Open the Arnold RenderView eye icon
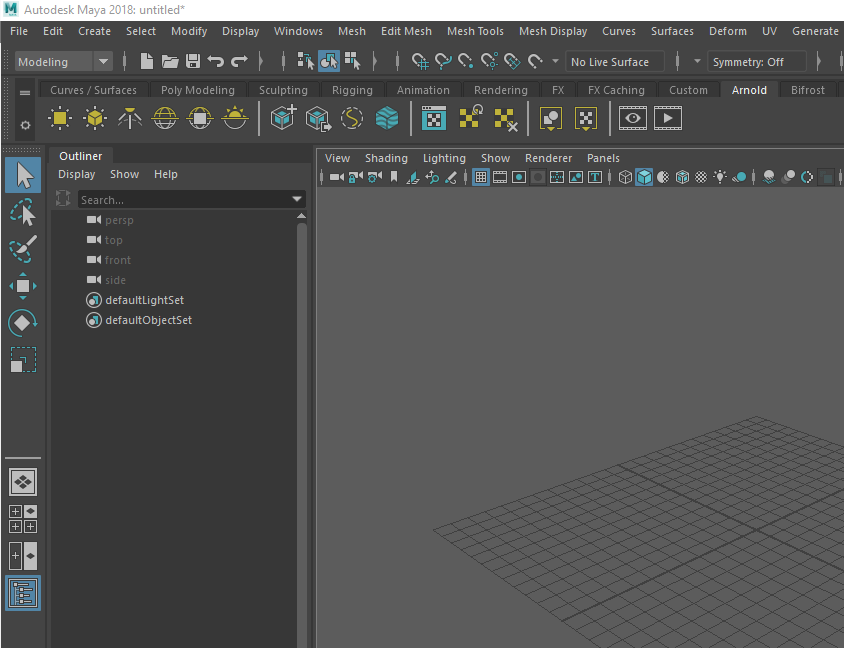 click(632, 118)
